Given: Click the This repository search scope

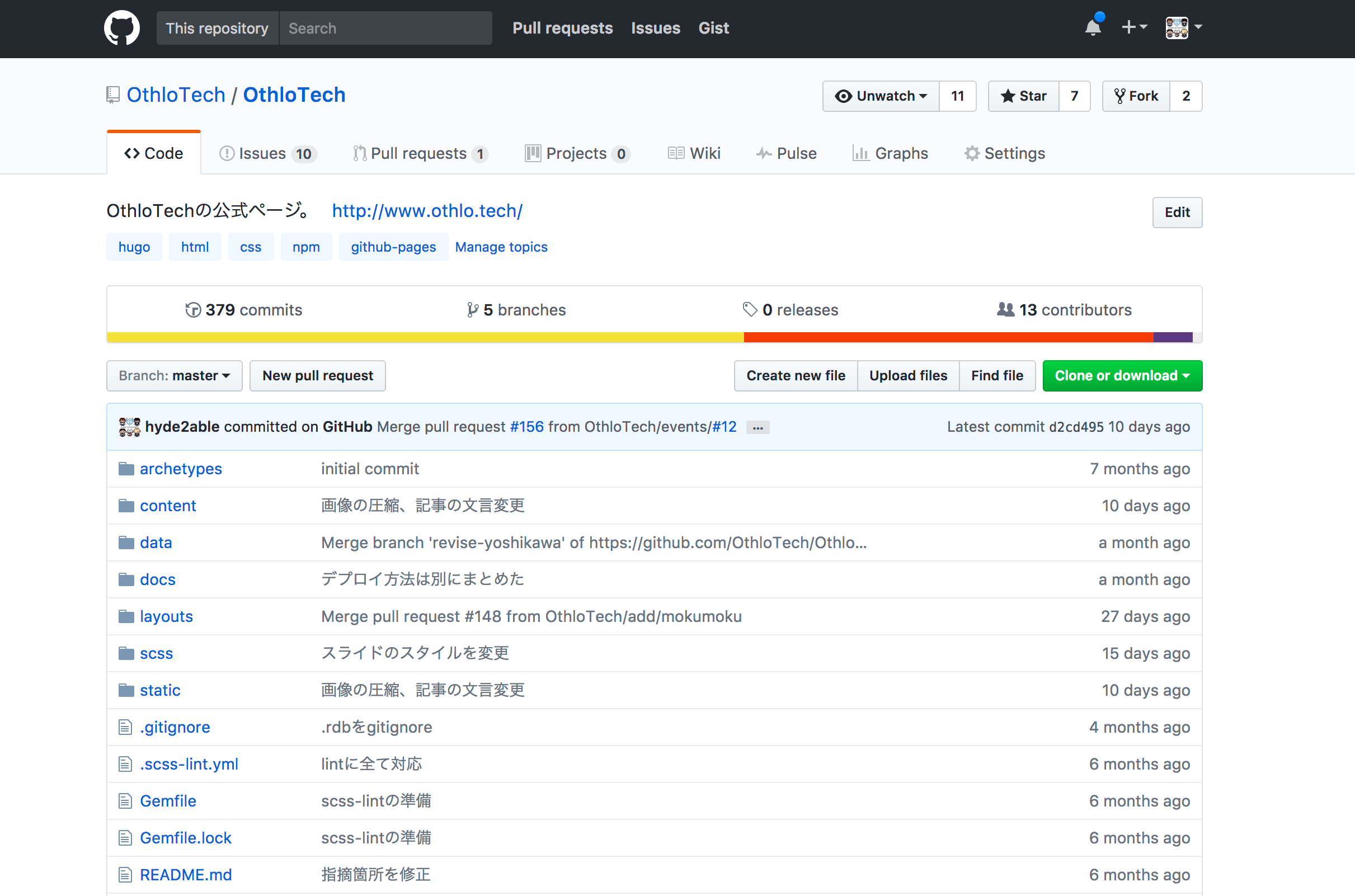Looking at the screenshot, I should pyautogui.click(x=217, y=28).
